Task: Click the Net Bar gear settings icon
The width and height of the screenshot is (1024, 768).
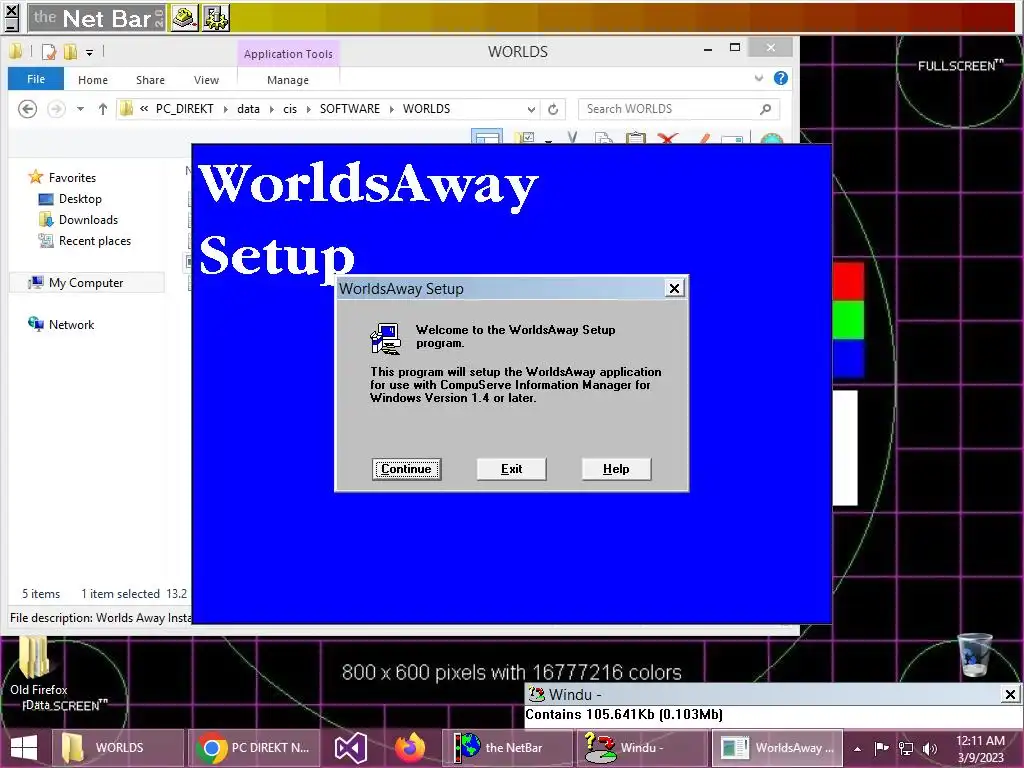Action: pyautogui.click(x=216, y=18)
